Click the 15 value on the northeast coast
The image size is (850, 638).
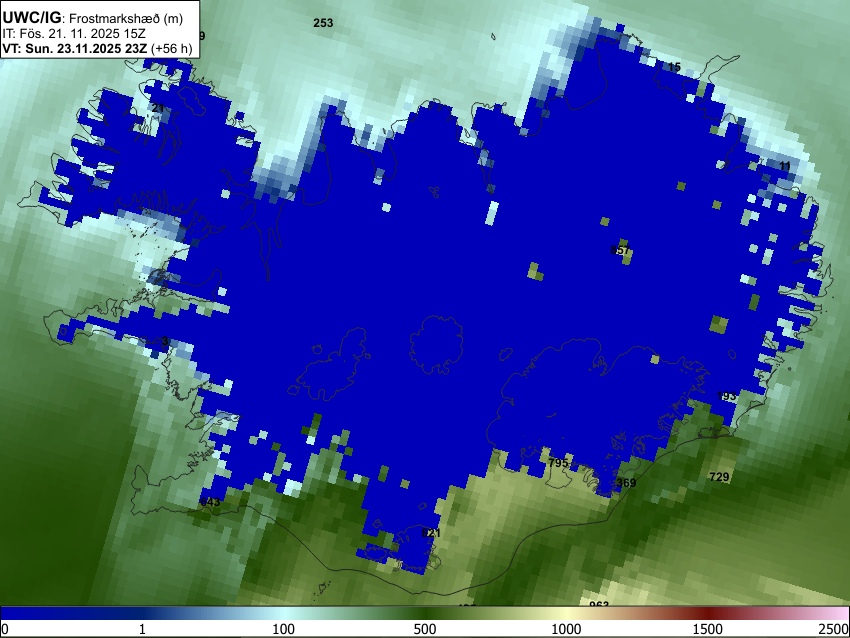tap(674, 67)
